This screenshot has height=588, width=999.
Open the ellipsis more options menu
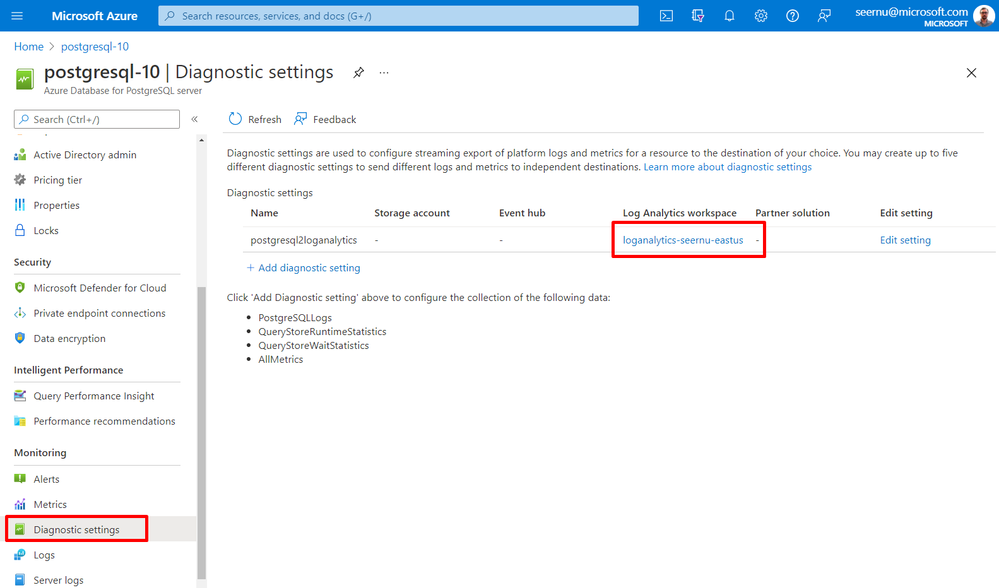[384, 73]
